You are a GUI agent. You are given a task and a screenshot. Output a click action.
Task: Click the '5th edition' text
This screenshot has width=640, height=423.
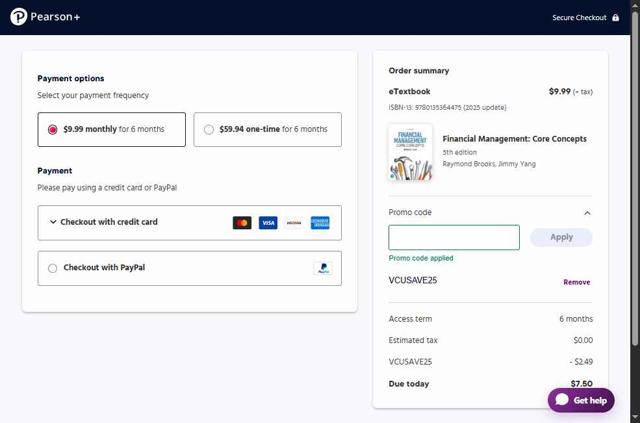pos(460,152)
